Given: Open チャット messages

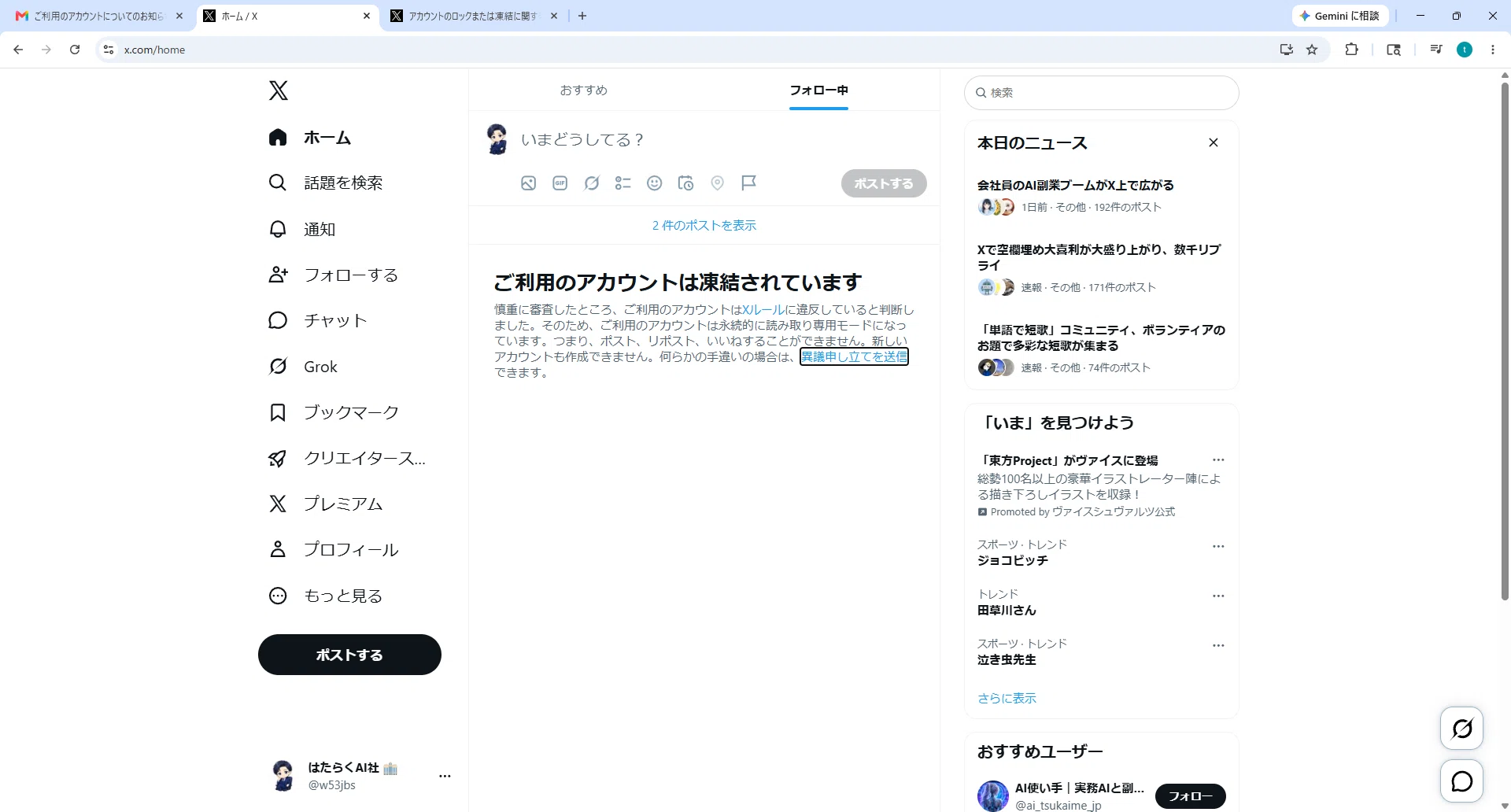Looking at the screenshot, I should pyautogui.click(x=318, y=320).
